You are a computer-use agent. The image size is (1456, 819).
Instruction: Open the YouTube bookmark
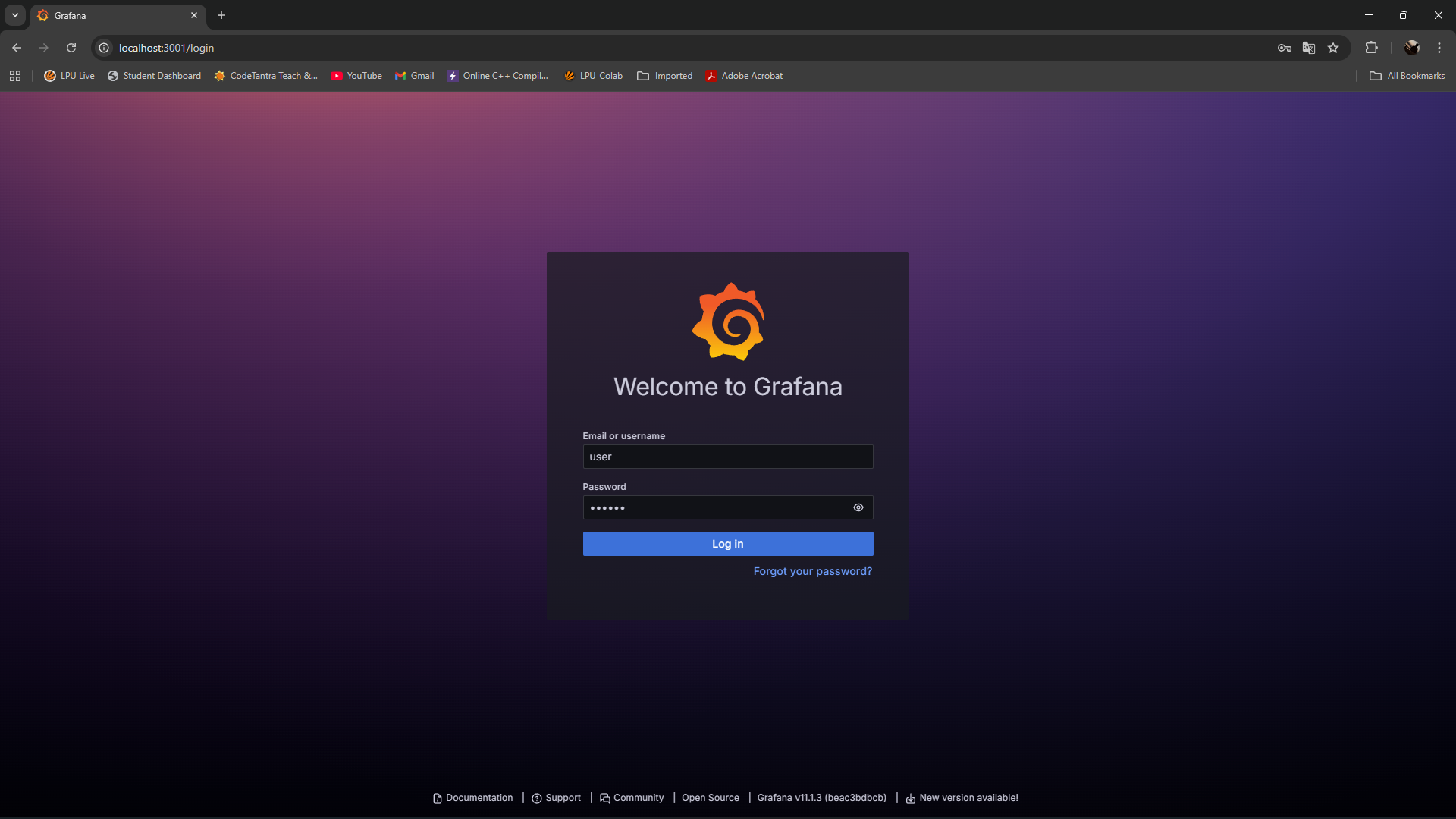356,76
